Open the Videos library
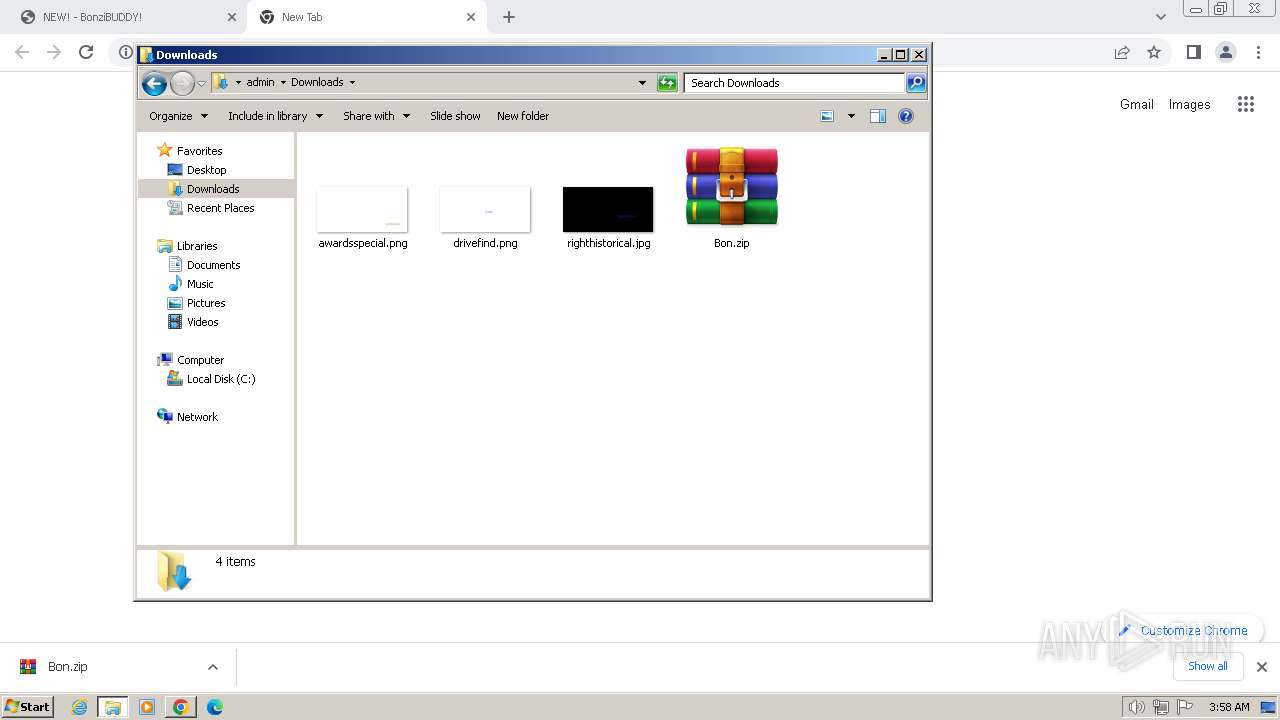 pos(202,322)
